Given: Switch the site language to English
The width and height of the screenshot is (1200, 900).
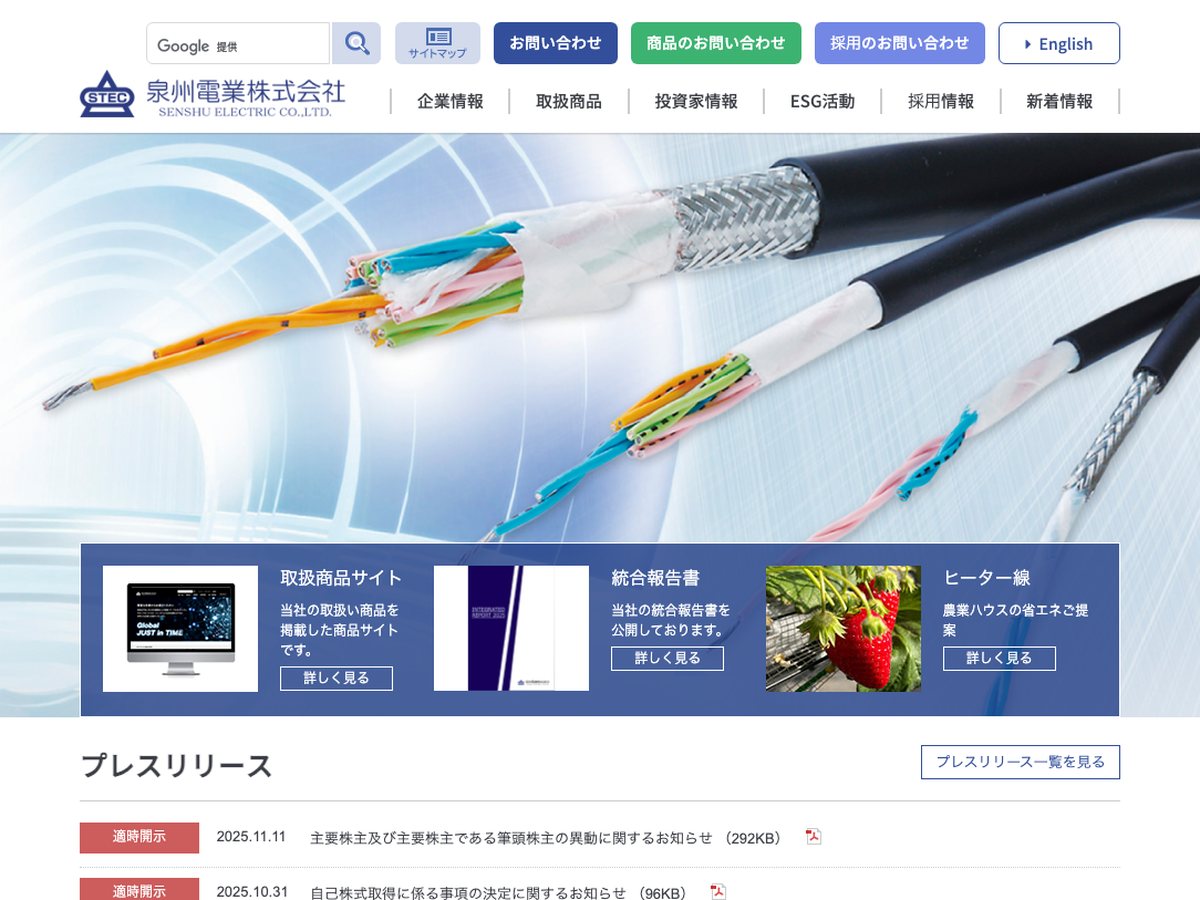Looking at the screenshot, I should coord(1058,44).
